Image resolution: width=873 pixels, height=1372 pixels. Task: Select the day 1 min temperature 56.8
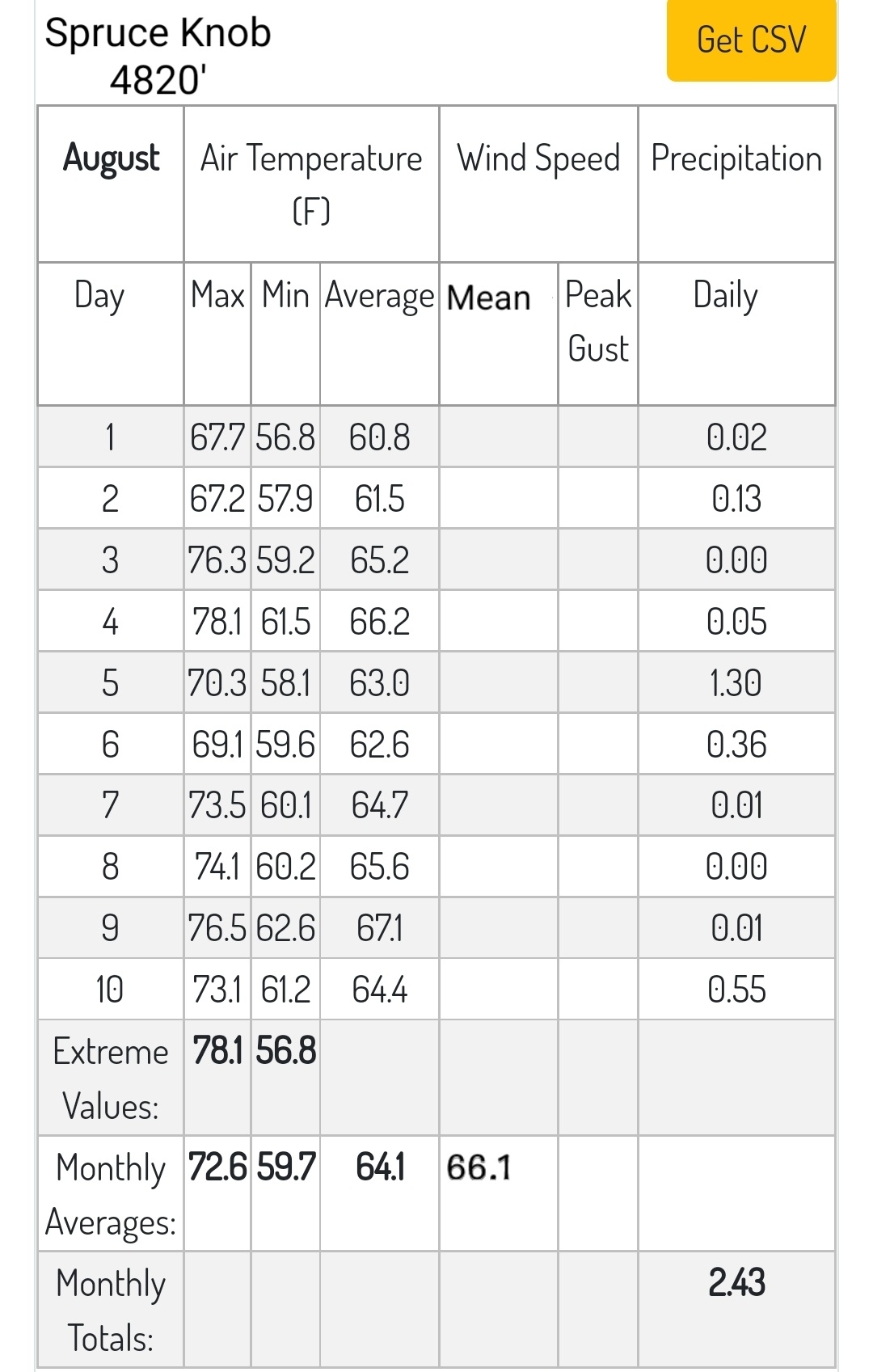coord(285,437)
